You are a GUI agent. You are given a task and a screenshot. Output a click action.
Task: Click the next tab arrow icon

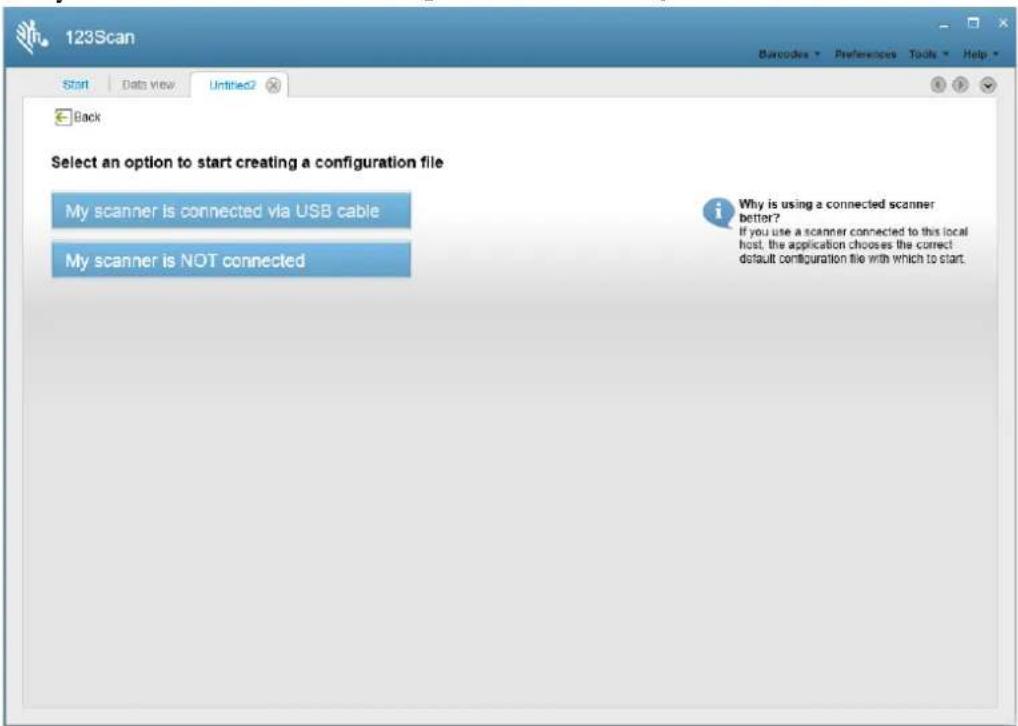tap(960, 84)
